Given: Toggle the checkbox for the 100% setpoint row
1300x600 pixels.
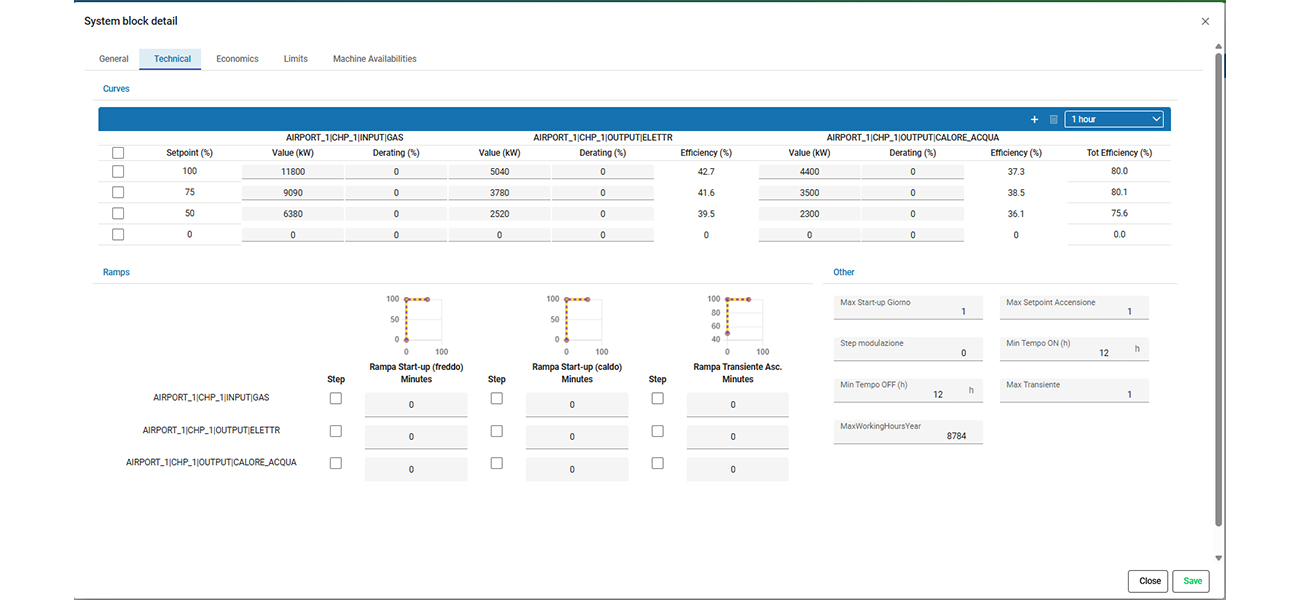Looking at the screenshot, I should 118,172.
